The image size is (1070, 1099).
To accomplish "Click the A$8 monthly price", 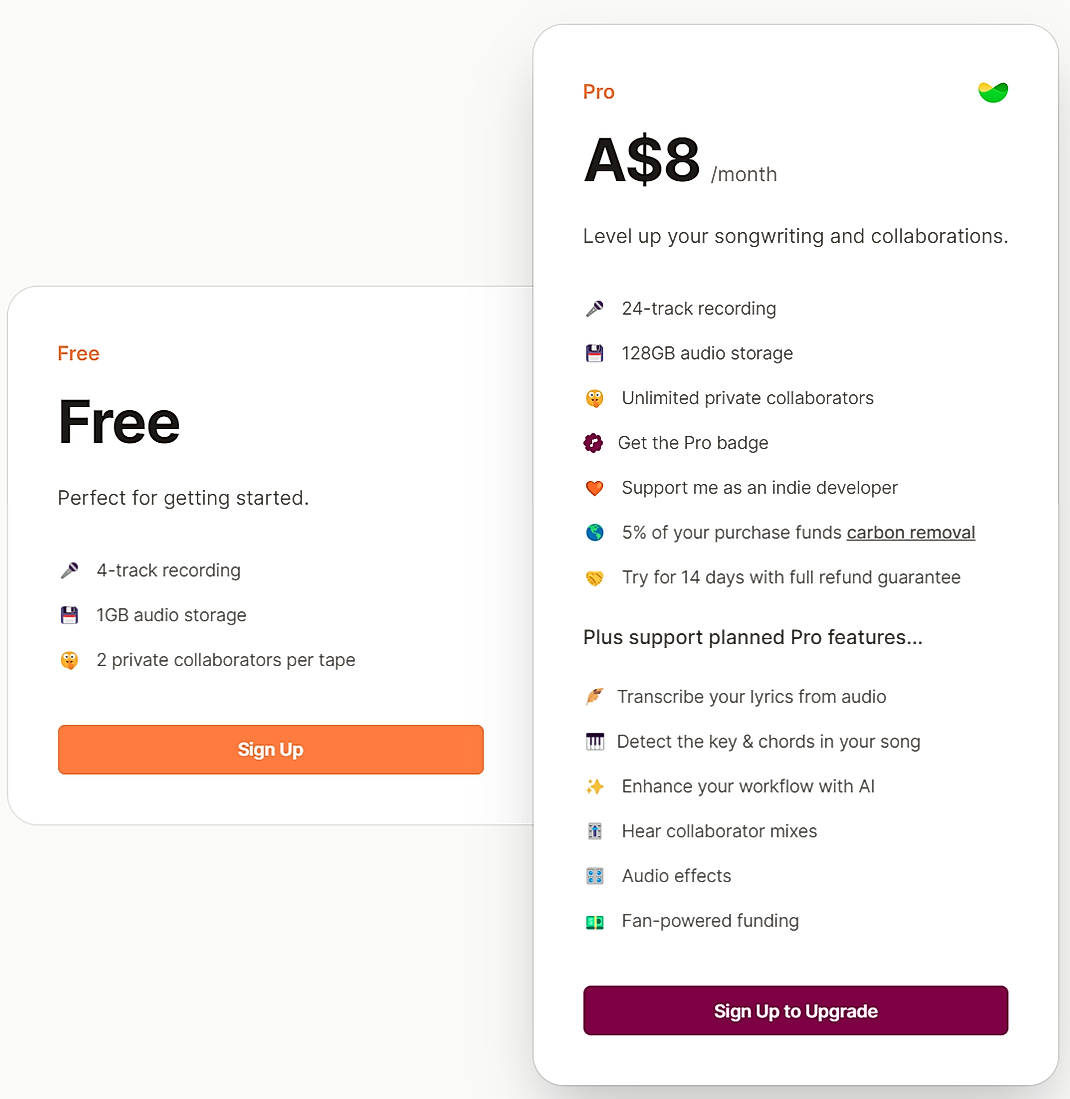I will click(x=640, y=158).
